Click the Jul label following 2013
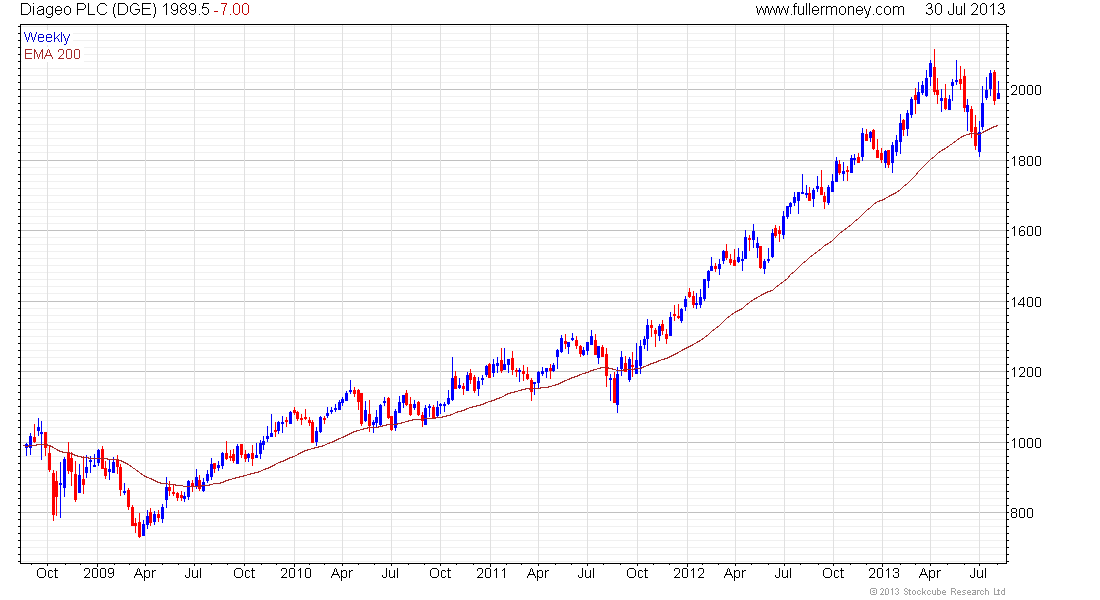The image size is (1100, 600). (978, 573)
